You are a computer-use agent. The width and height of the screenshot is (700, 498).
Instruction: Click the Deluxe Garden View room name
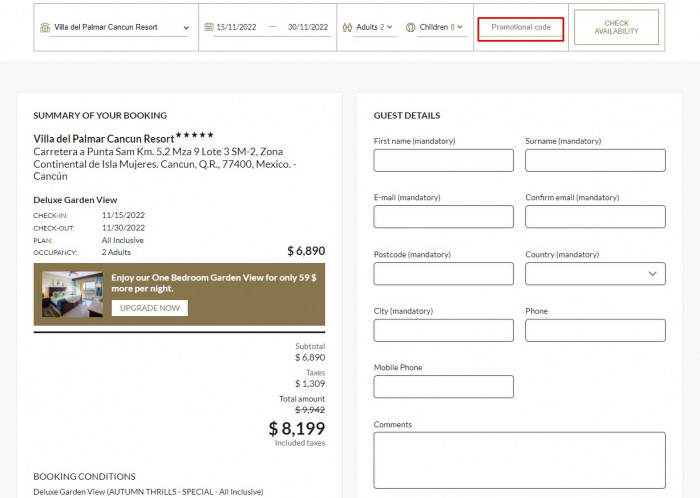click(x=75, y=200)
